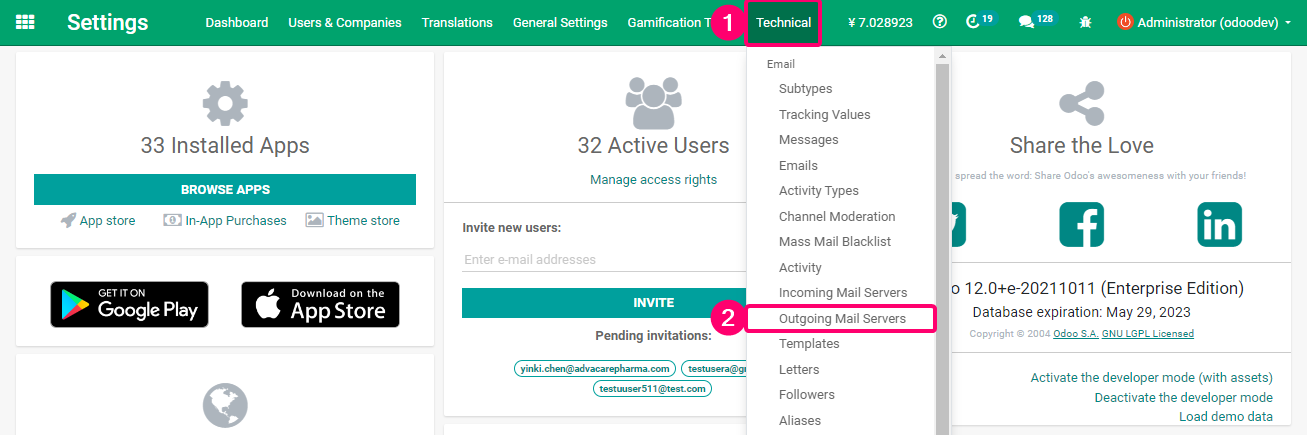Viewport: 1307px width, 435px height.
Task: Click the Technical dropdown menu scrollbar
Action: pyautogui.click(x=941, y=240)
